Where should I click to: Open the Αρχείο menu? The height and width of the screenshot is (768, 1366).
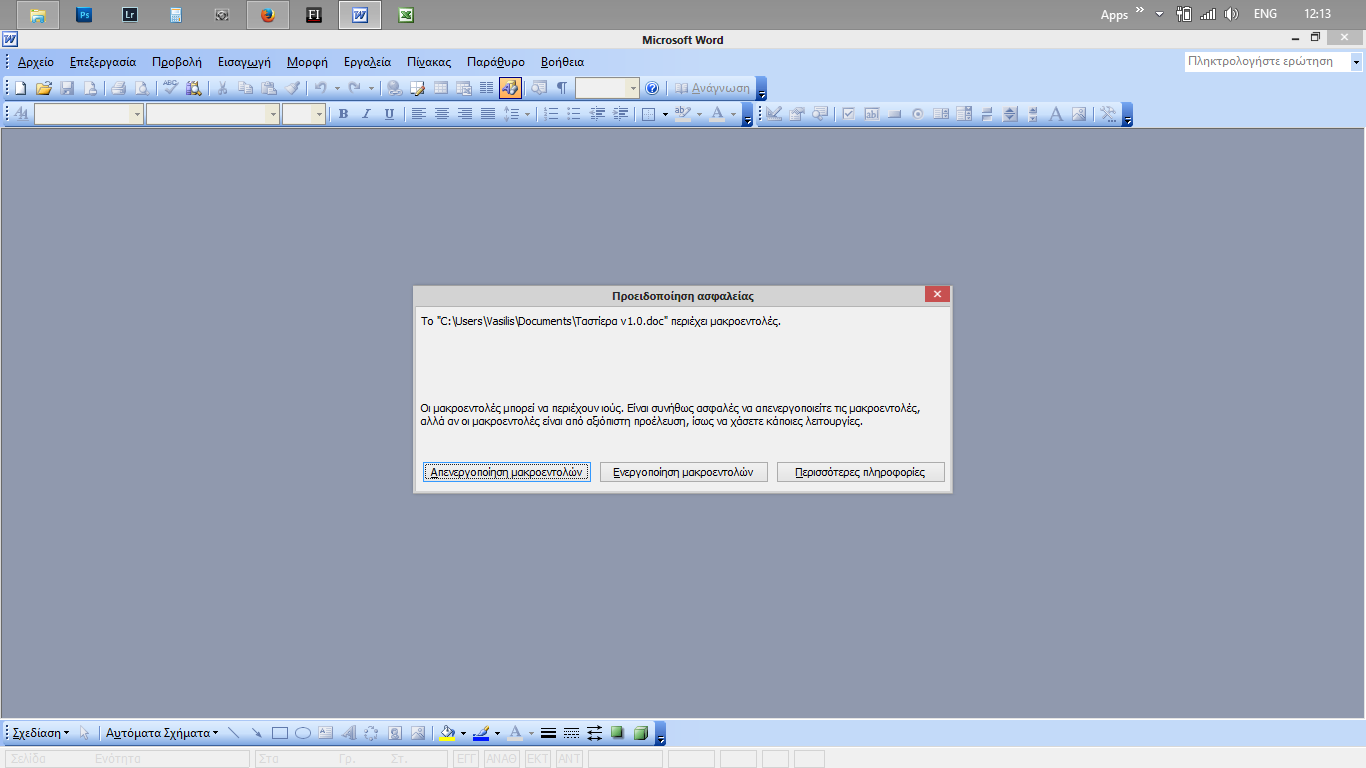pos(36,62)
